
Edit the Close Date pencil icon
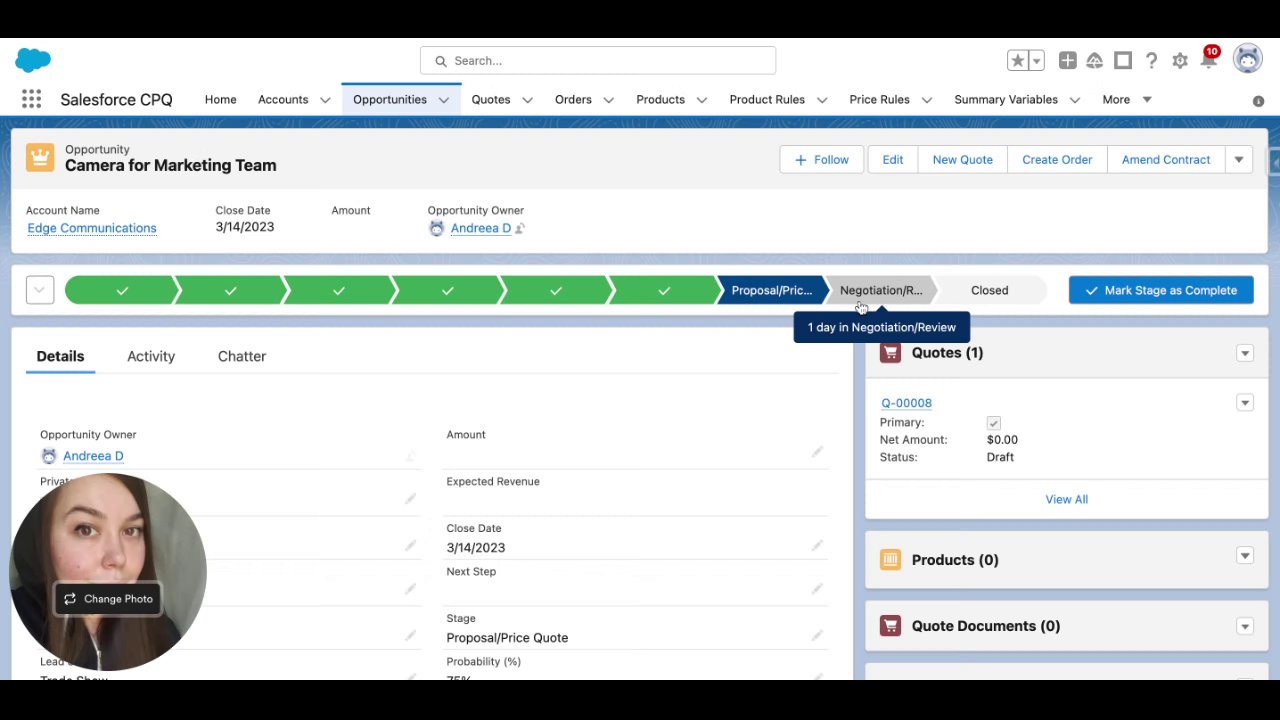(817, 546)
